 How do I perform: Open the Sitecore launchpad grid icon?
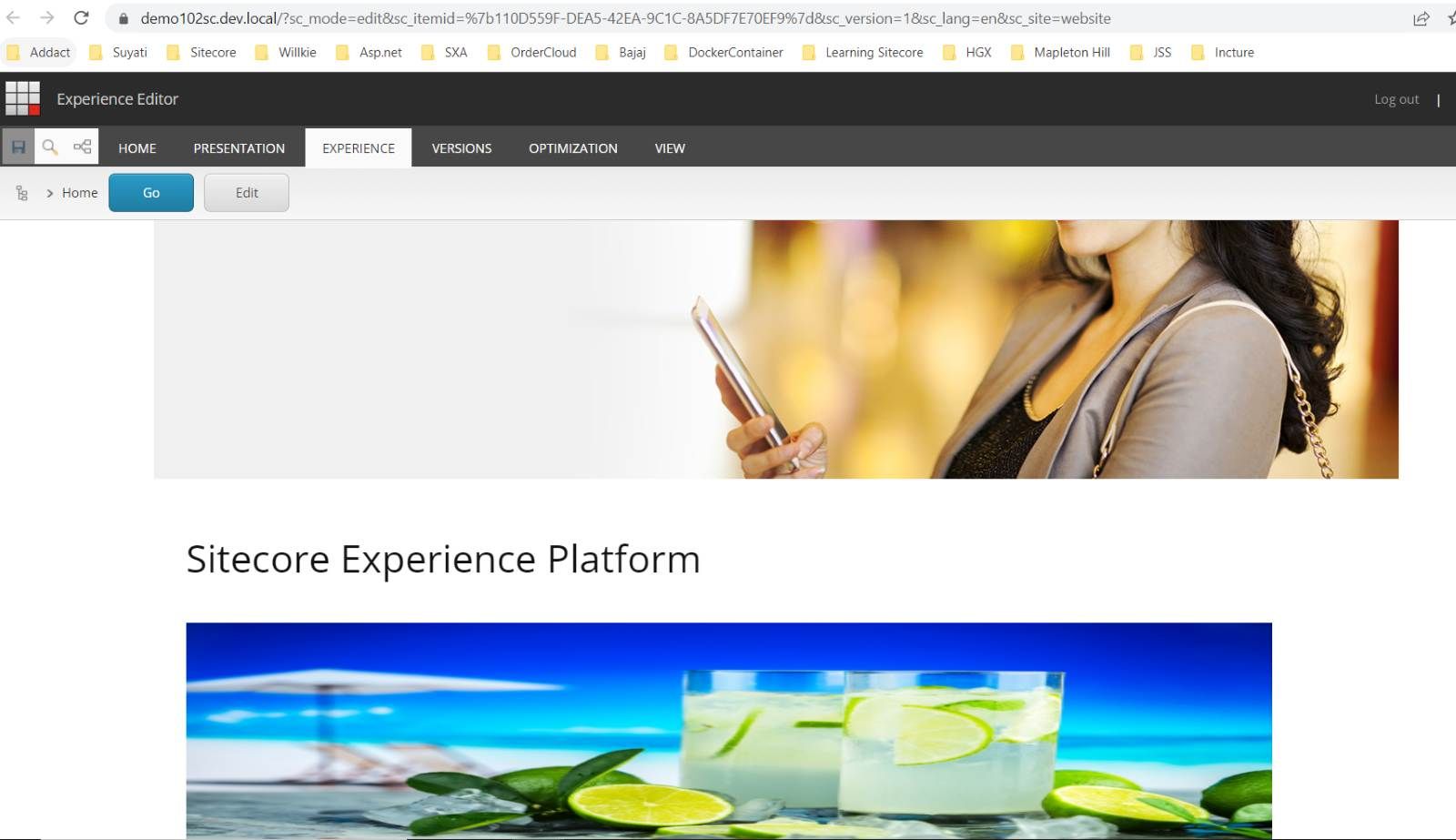tap(23, 98)
